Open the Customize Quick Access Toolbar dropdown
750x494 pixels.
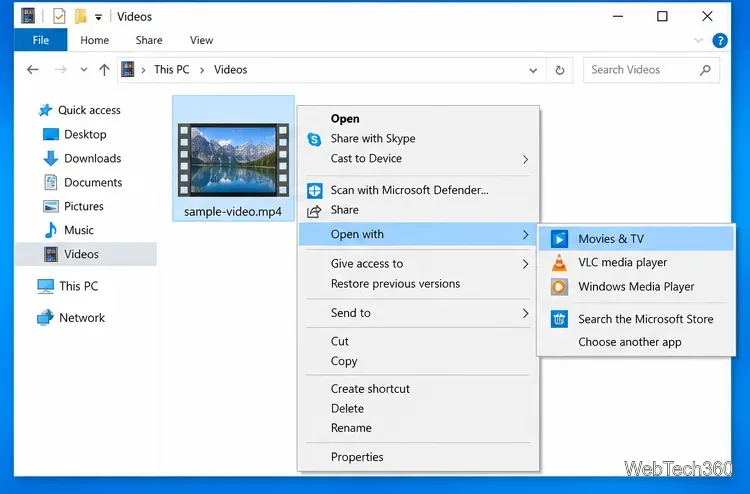pos(99,17)
